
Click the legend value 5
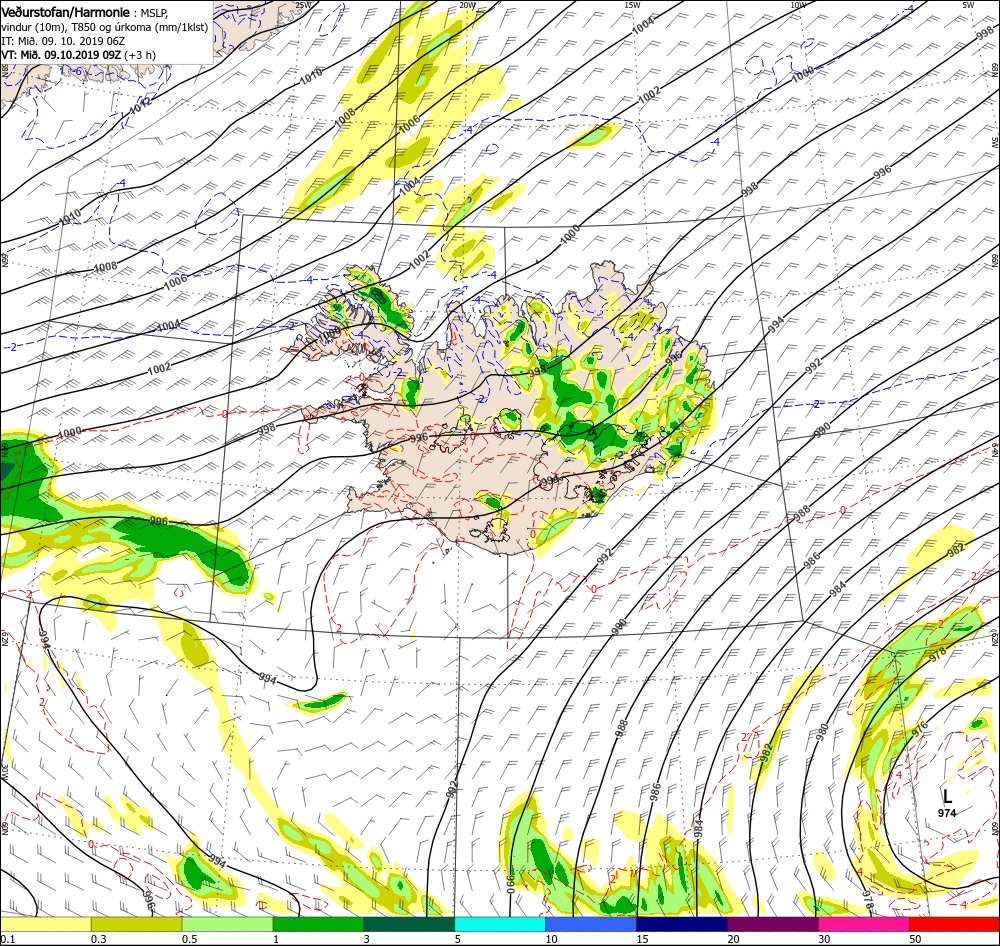coord(457,939)
